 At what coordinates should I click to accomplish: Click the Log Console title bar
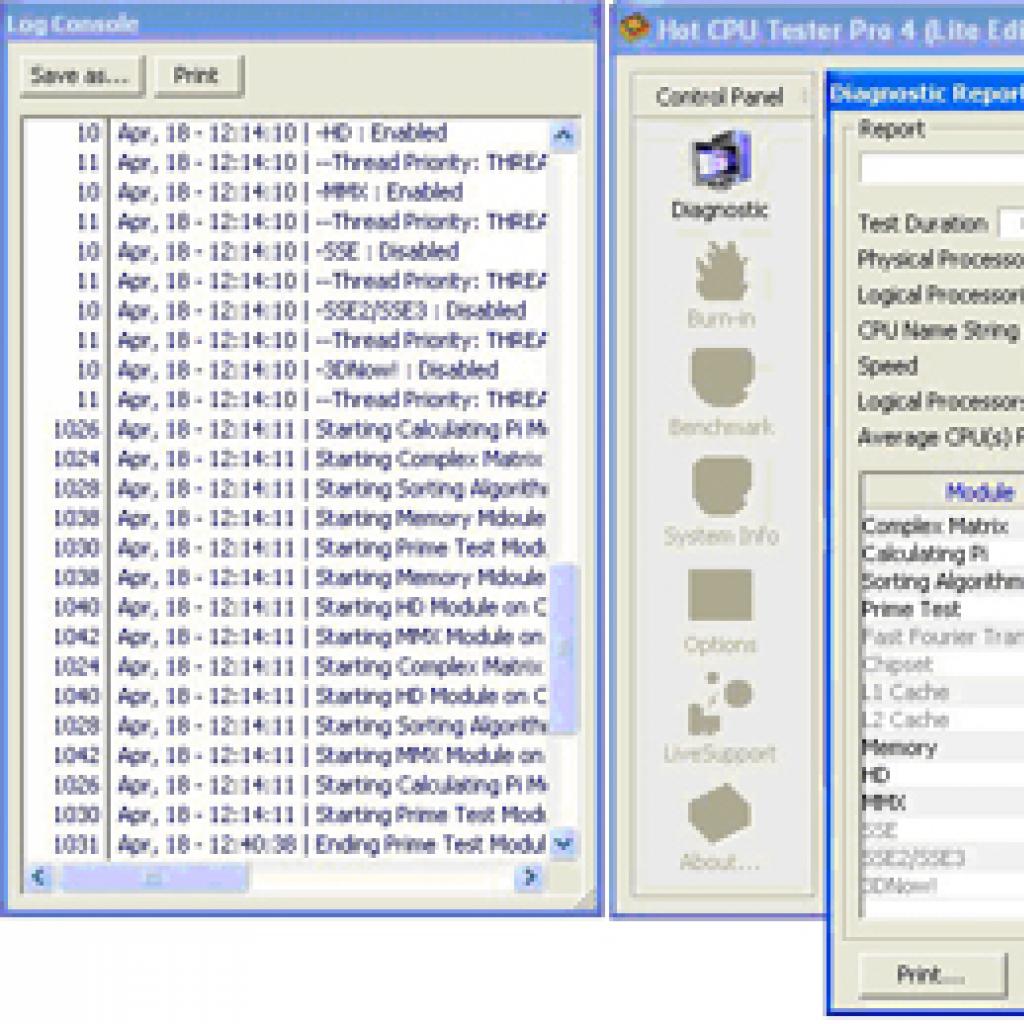point(300,24)
